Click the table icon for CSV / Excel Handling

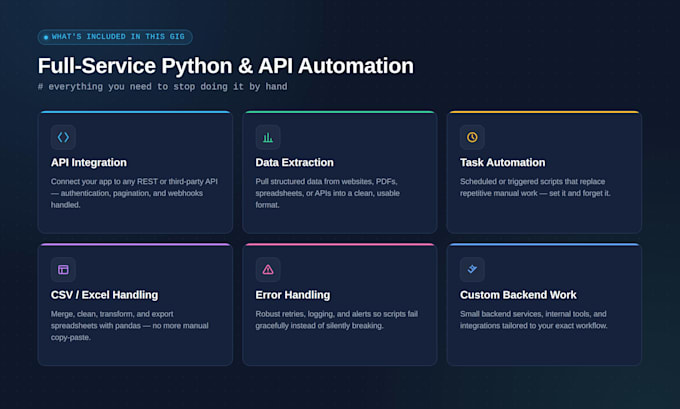tap(63, 270)
